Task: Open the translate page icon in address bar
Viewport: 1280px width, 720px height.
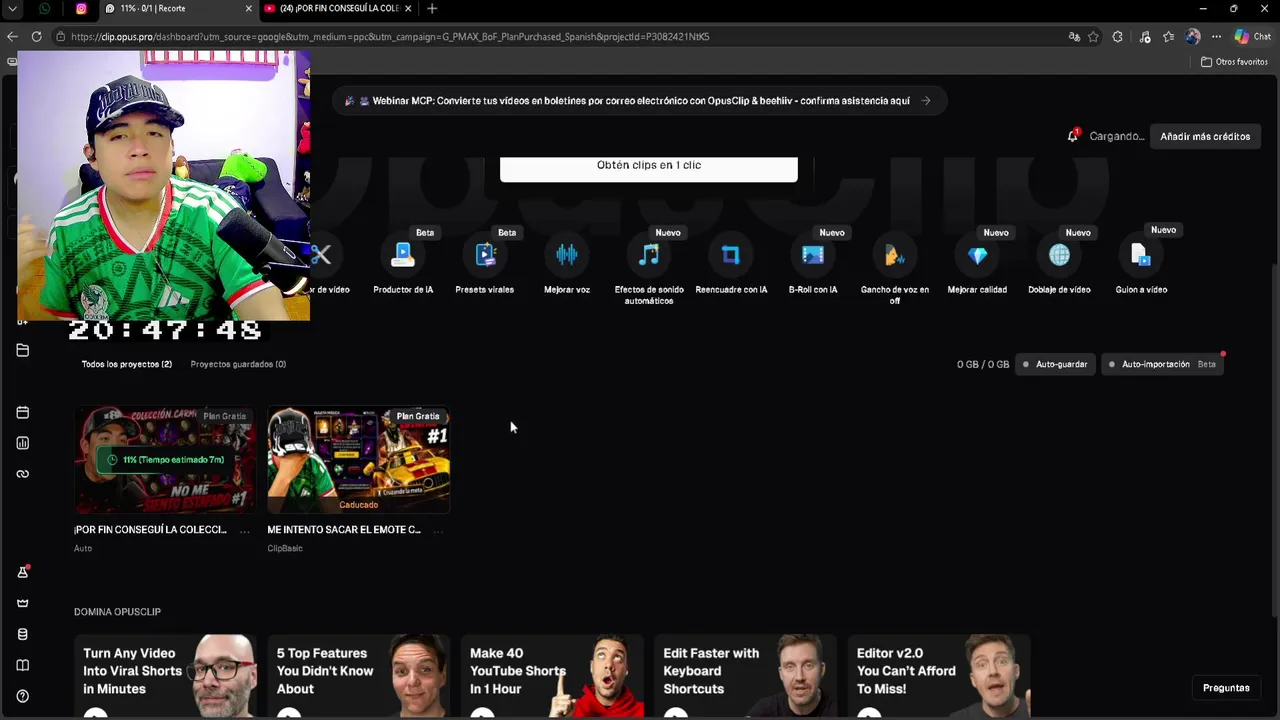Action: (x=1074, y=37)
